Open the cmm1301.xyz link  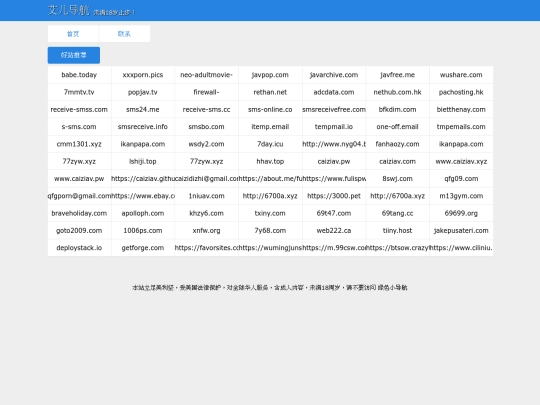79,144
